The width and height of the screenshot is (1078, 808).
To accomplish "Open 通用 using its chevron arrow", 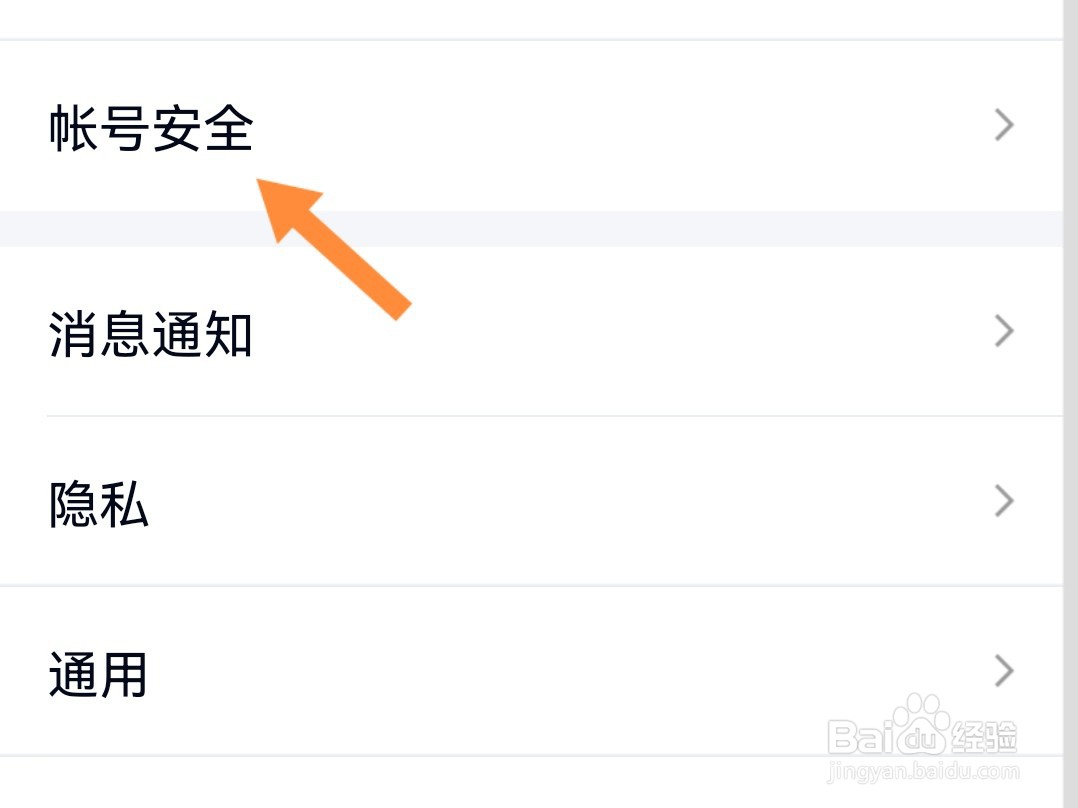I will pos(1003,671).
